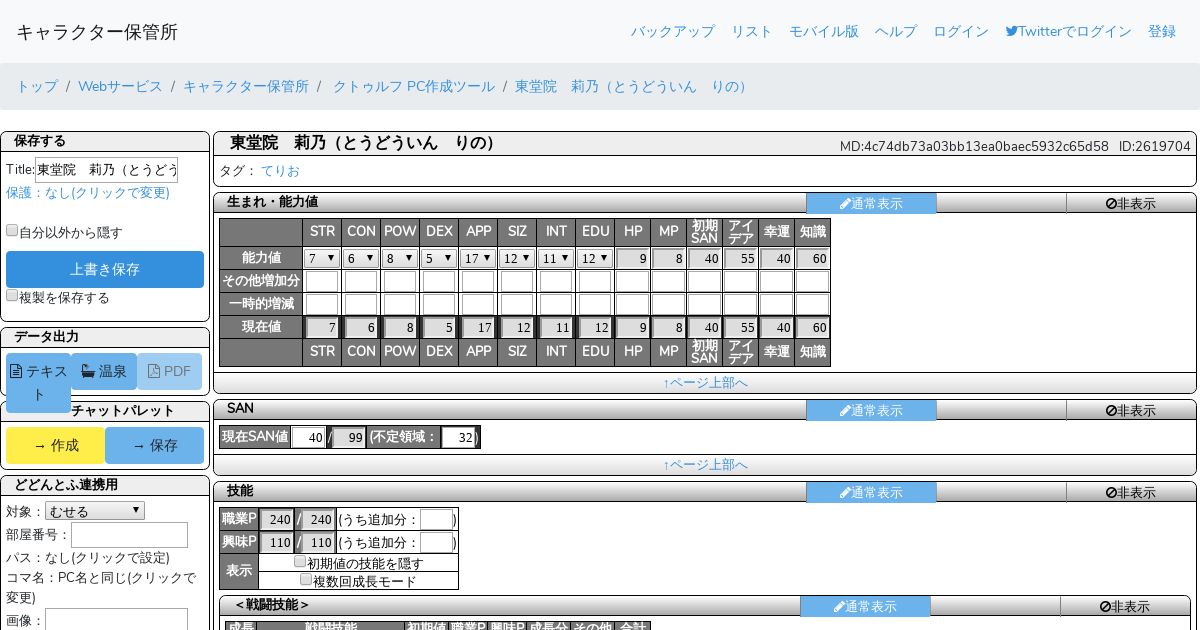Open the INT ability value dropdown

click(556, 258)
